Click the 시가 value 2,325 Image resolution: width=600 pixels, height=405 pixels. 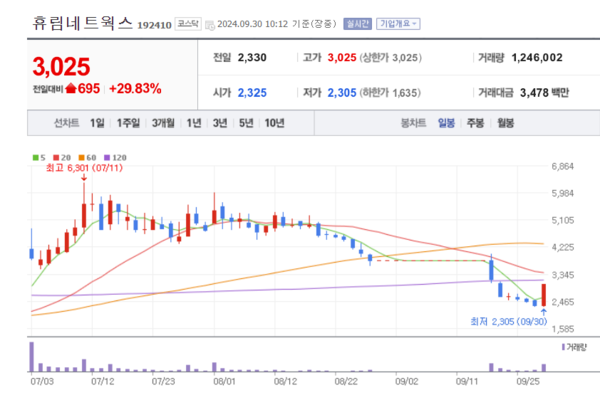click(252, 93)
